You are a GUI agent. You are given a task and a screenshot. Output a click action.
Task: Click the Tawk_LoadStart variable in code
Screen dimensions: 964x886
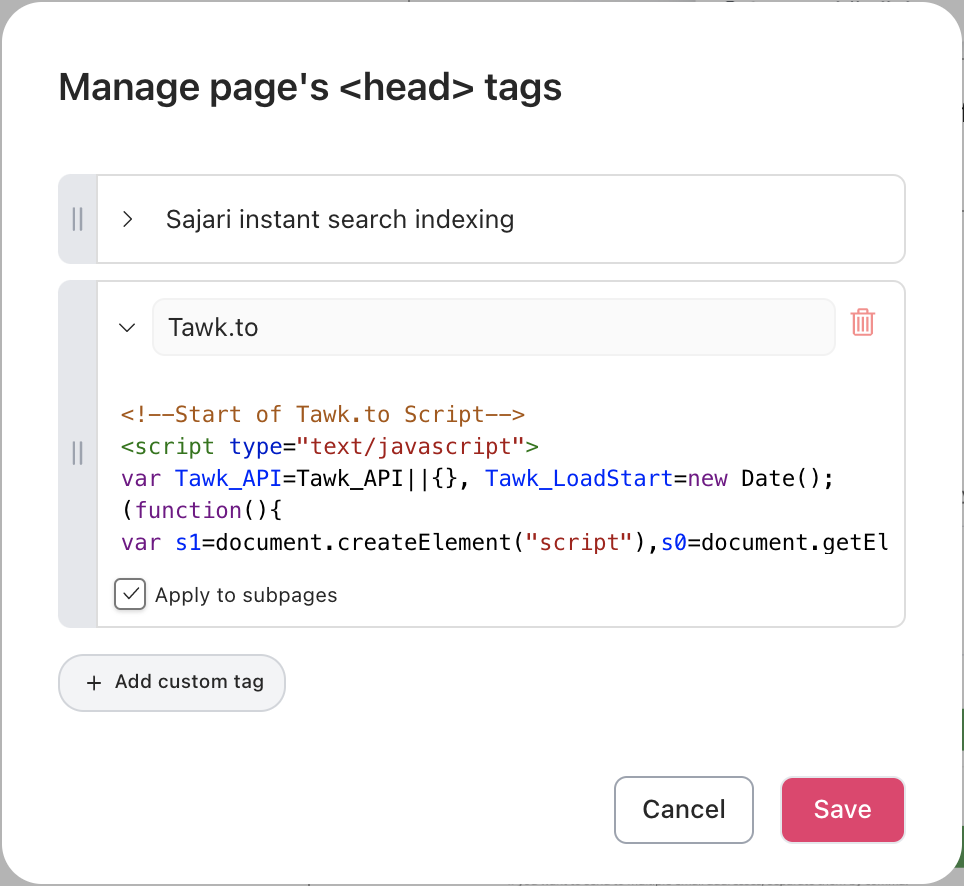[x=579, y=478]
